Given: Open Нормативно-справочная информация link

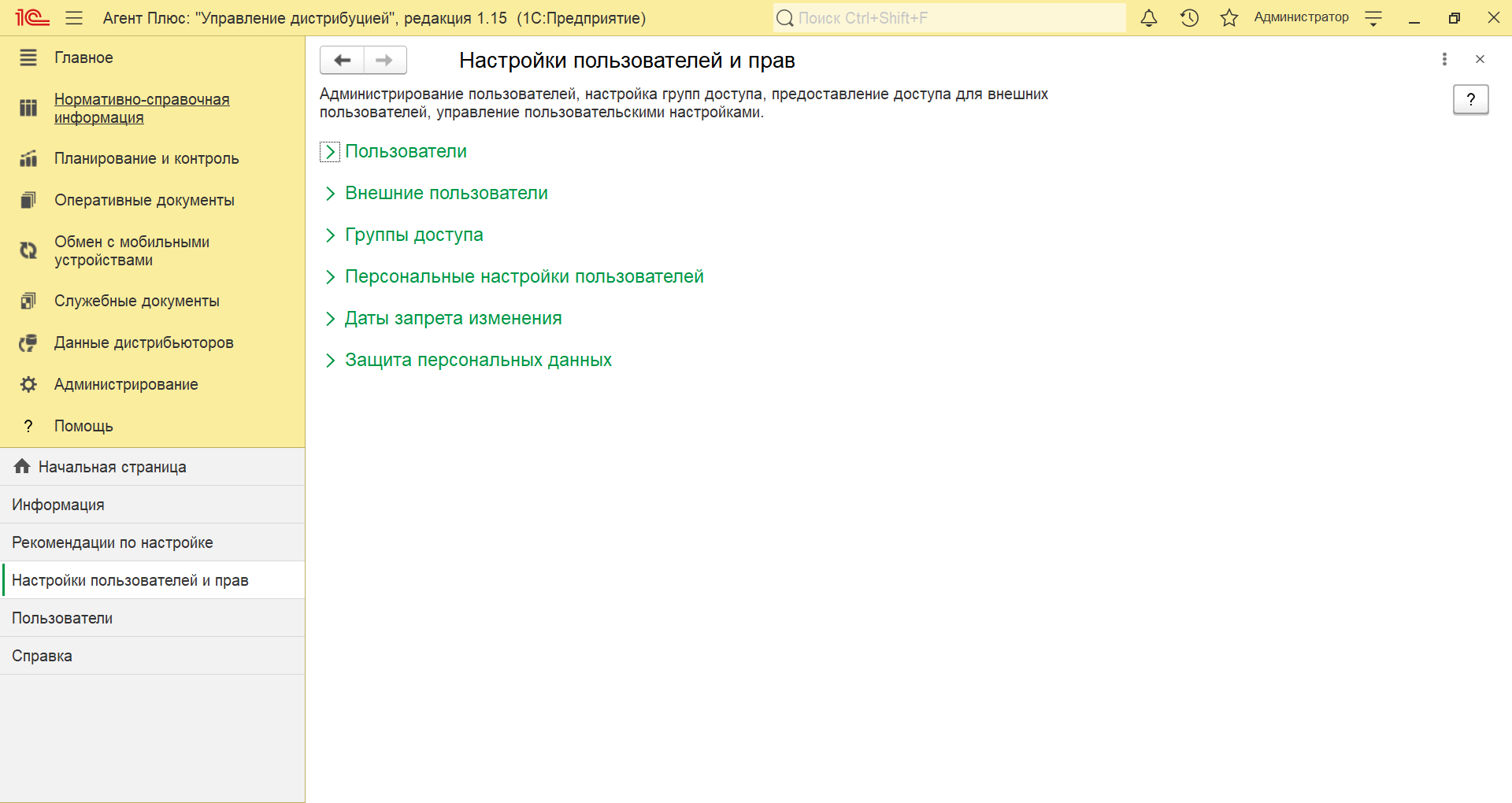Looking at the screenshot, I should click(x=142, y=109).
